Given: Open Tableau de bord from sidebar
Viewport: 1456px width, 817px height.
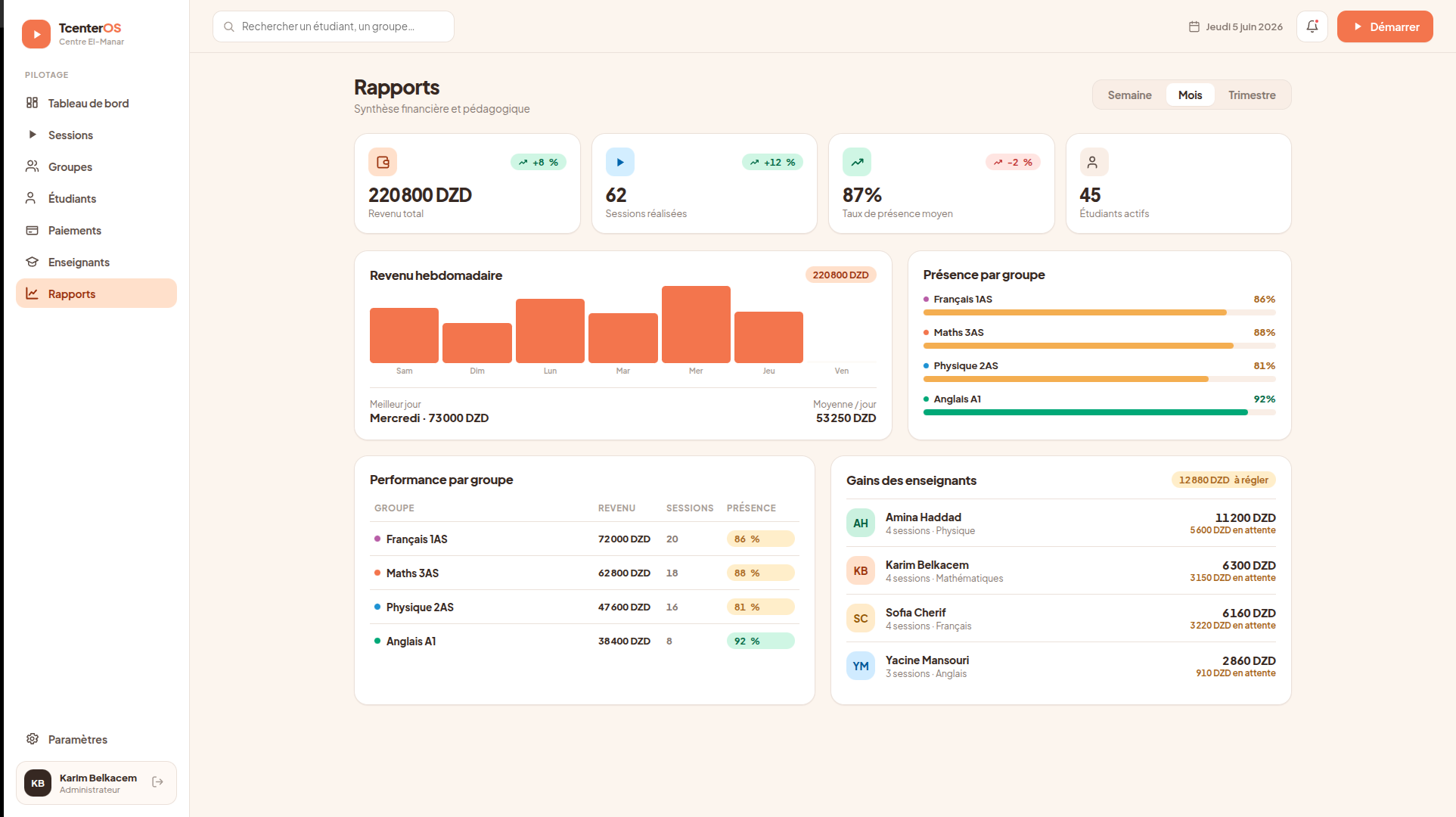Looking at the screenshot, I should click(x=96, y=103).
